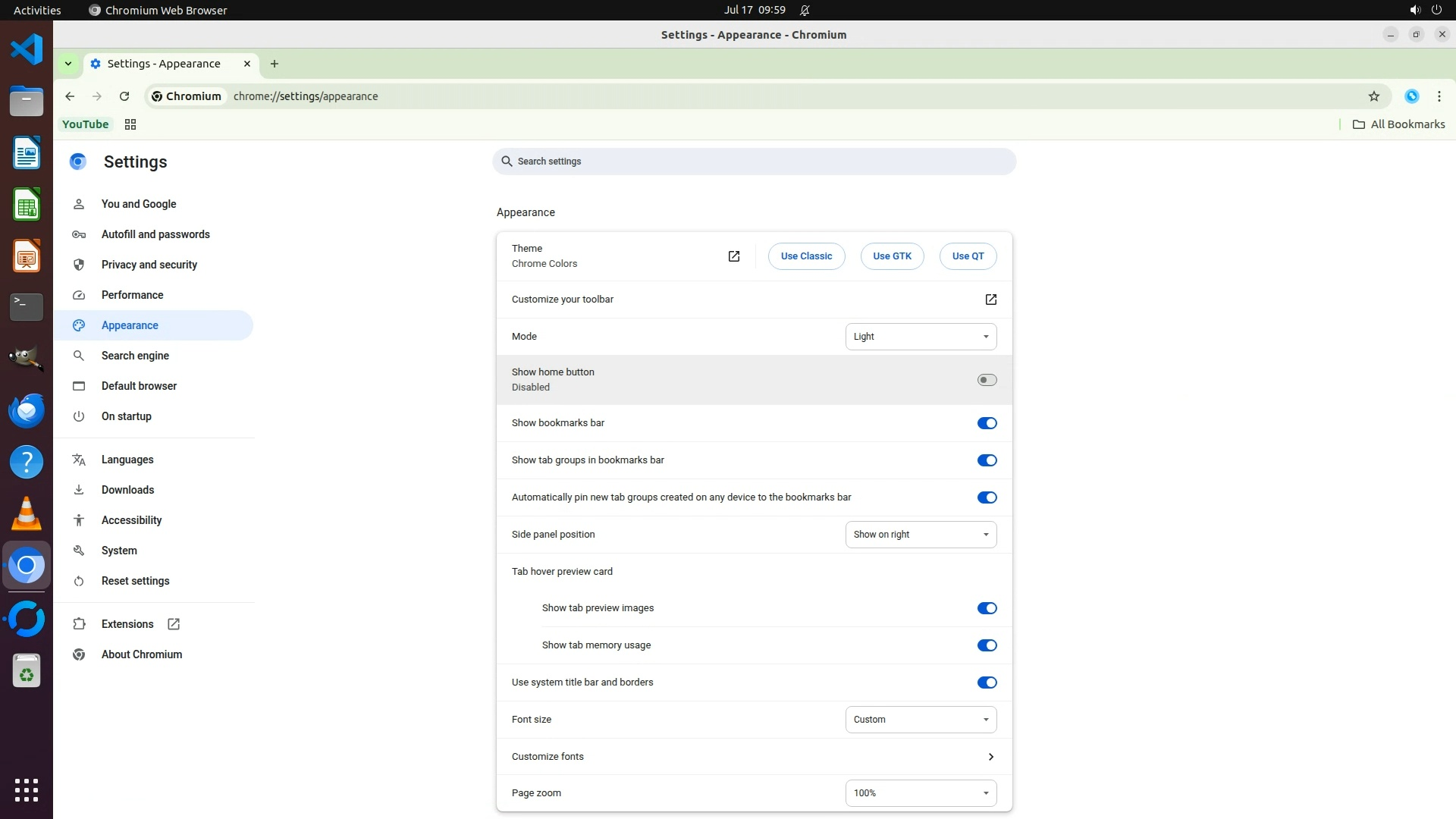Click the Search settings field
This screenshot has height=819, width=1456.
click(x=755, y=162)
